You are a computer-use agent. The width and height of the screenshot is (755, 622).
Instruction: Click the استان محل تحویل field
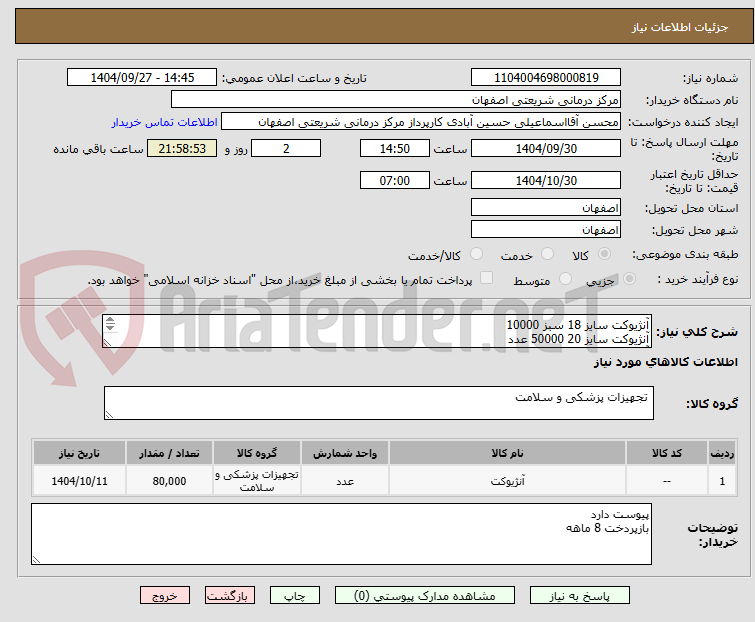point(546,207)
